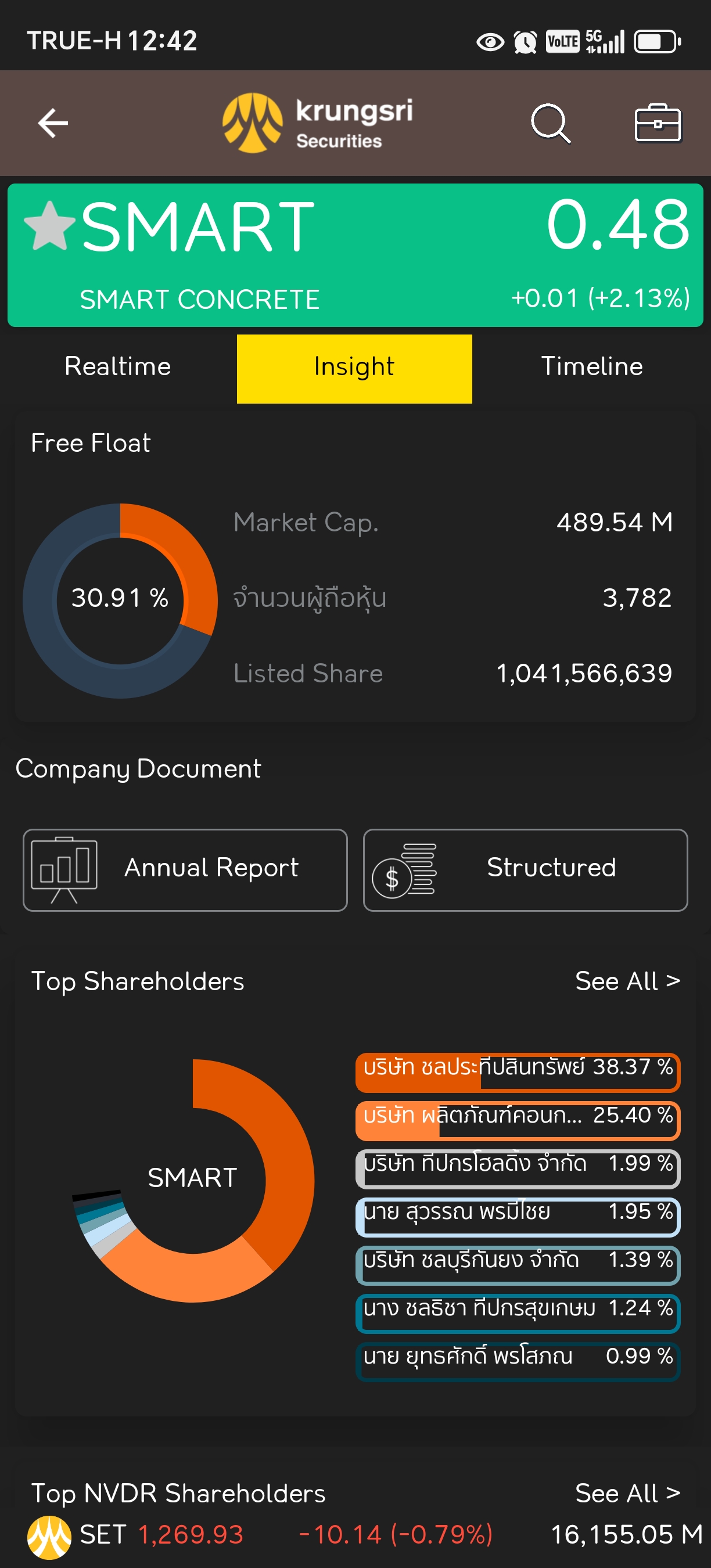Open the portfolio briefcase icon
The height and width of the screenshot is (1568, 711).
pos(658,123)
